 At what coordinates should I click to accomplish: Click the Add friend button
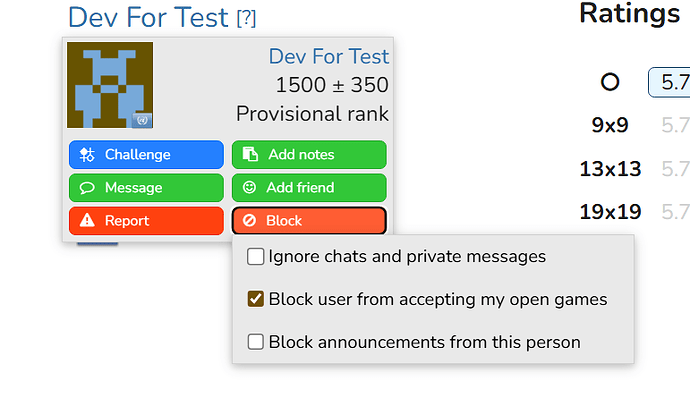pyautogui.click(x=309, y=188)
